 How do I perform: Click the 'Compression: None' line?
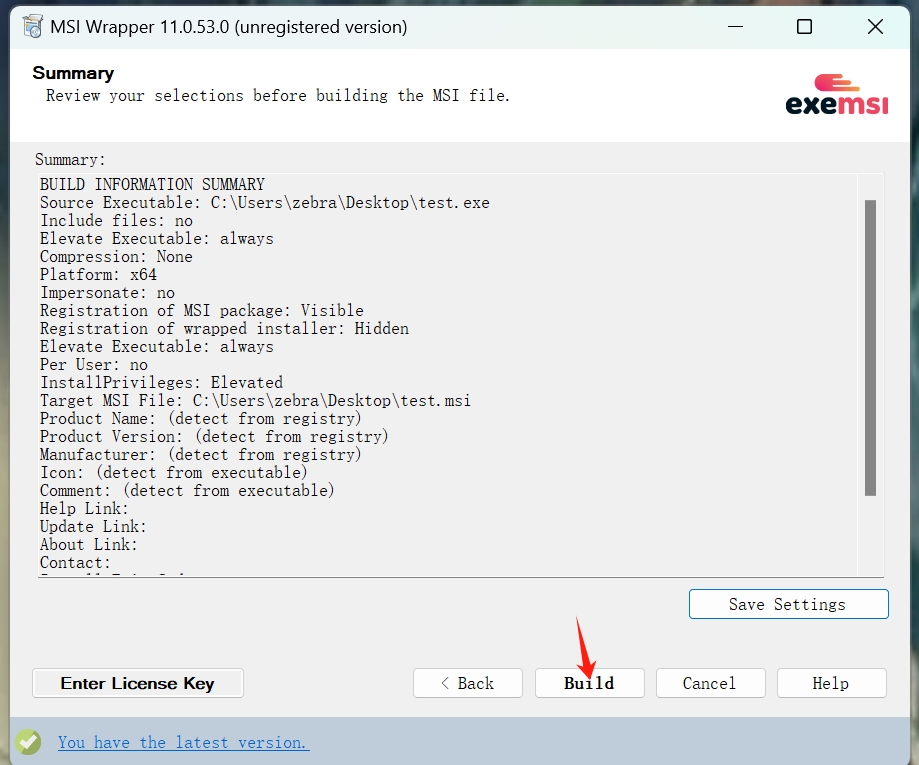pyautogui.click(x=116, y=256)
